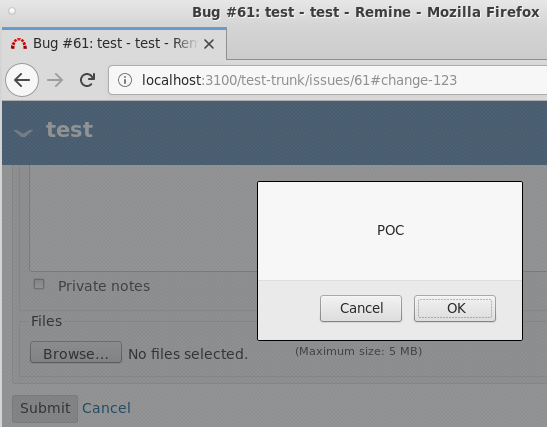Image resolution: width=547 pixels, height=427 pixels.
Task: Click the Cancel link beside Submit
Action: pos(106,408)
